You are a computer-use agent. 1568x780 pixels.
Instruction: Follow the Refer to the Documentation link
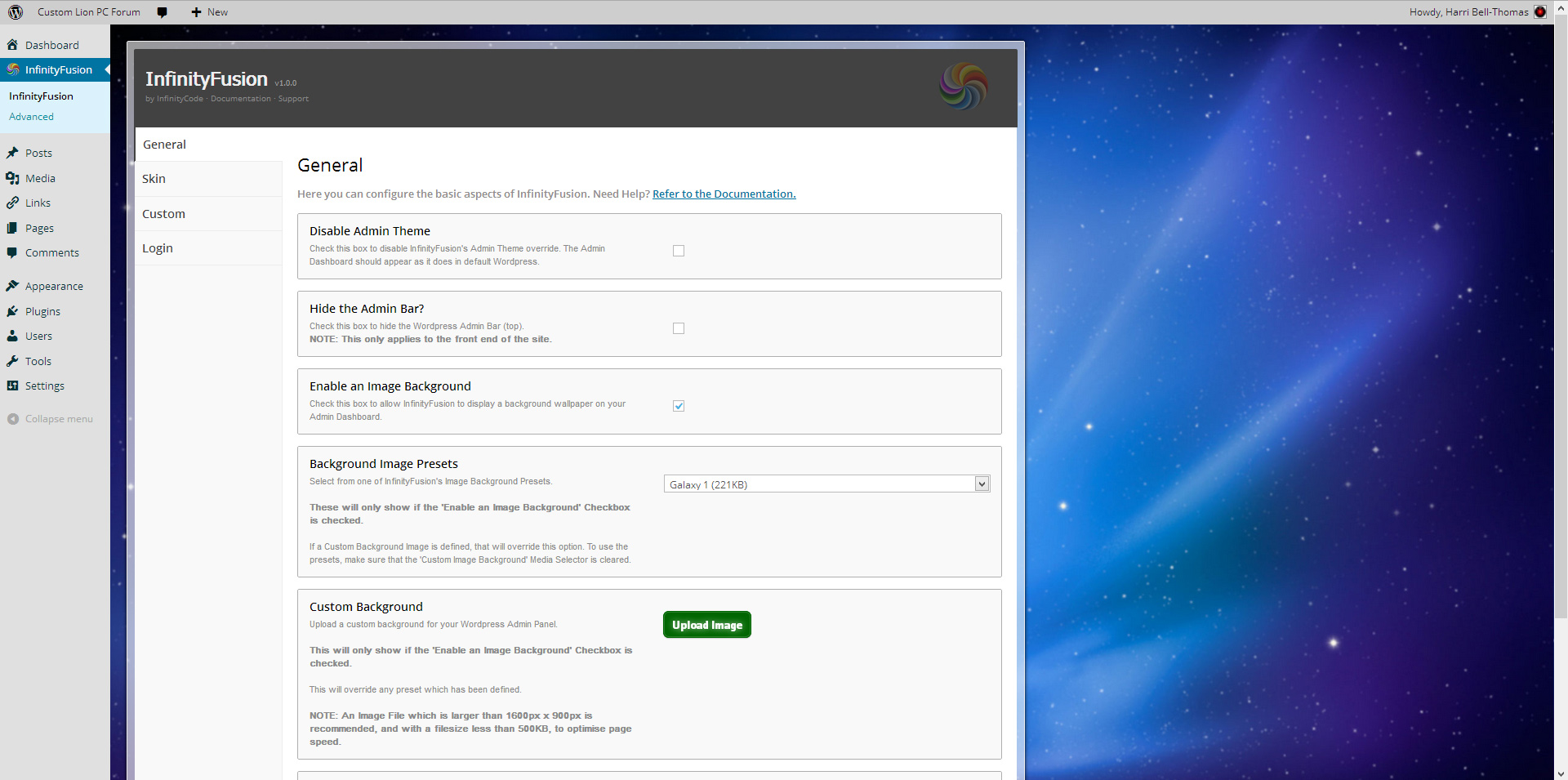click(x=724, y=194)
